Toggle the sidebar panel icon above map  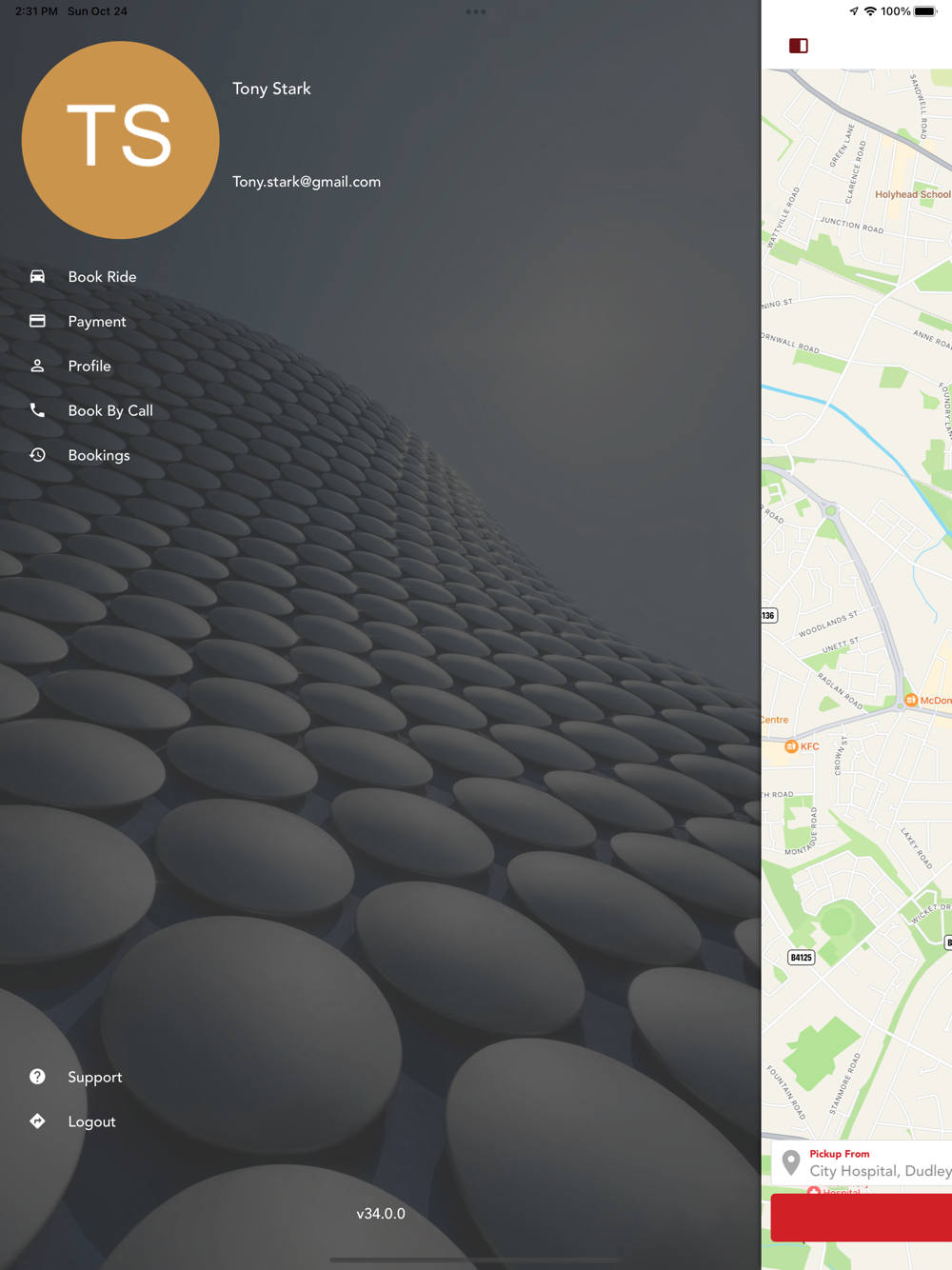(x=799, y=46)
